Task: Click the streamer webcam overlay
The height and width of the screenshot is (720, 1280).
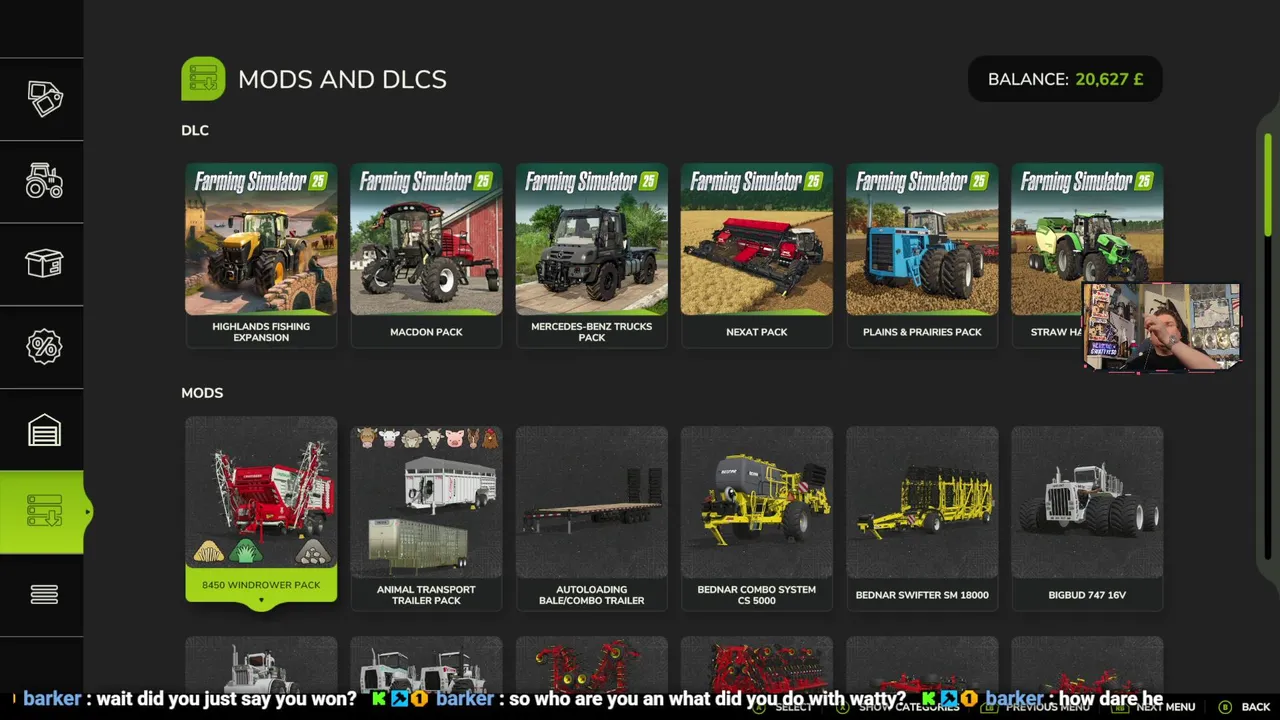Action: (x=1161, y=327)
